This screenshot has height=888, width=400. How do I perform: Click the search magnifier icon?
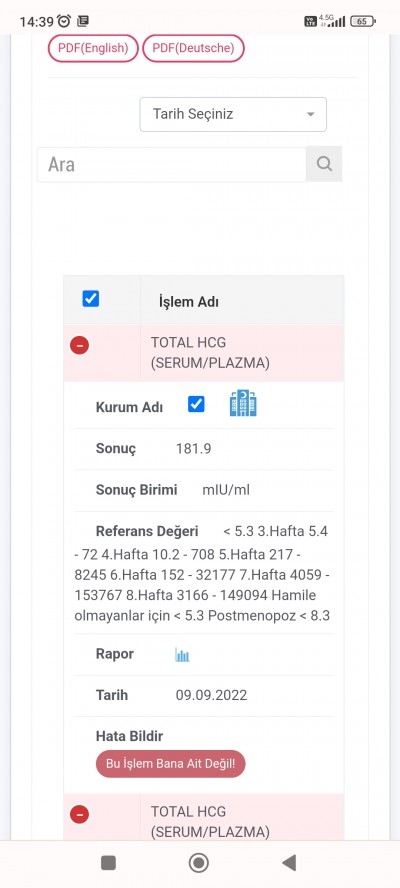[x=324, y=164]
